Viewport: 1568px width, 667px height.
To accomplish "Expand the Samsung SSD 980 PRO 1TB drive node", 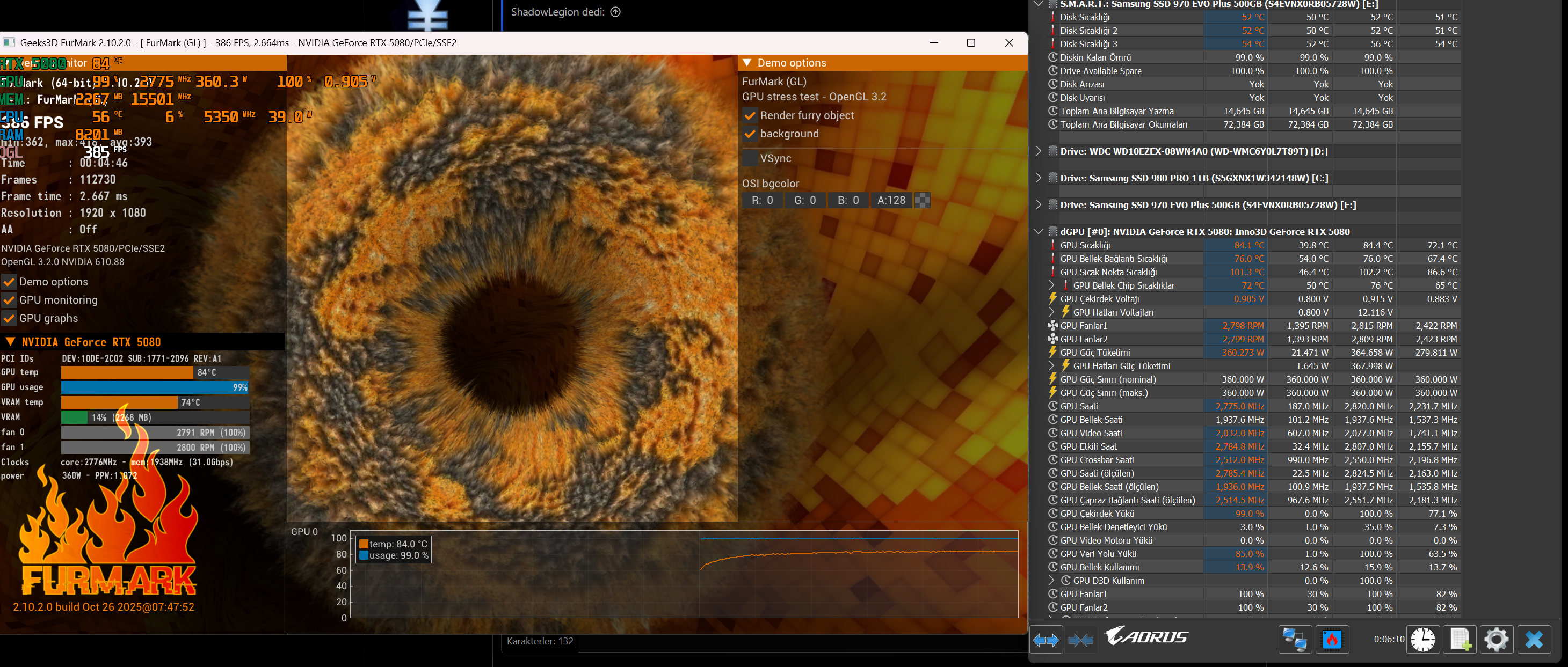I will click(1039, 178).
